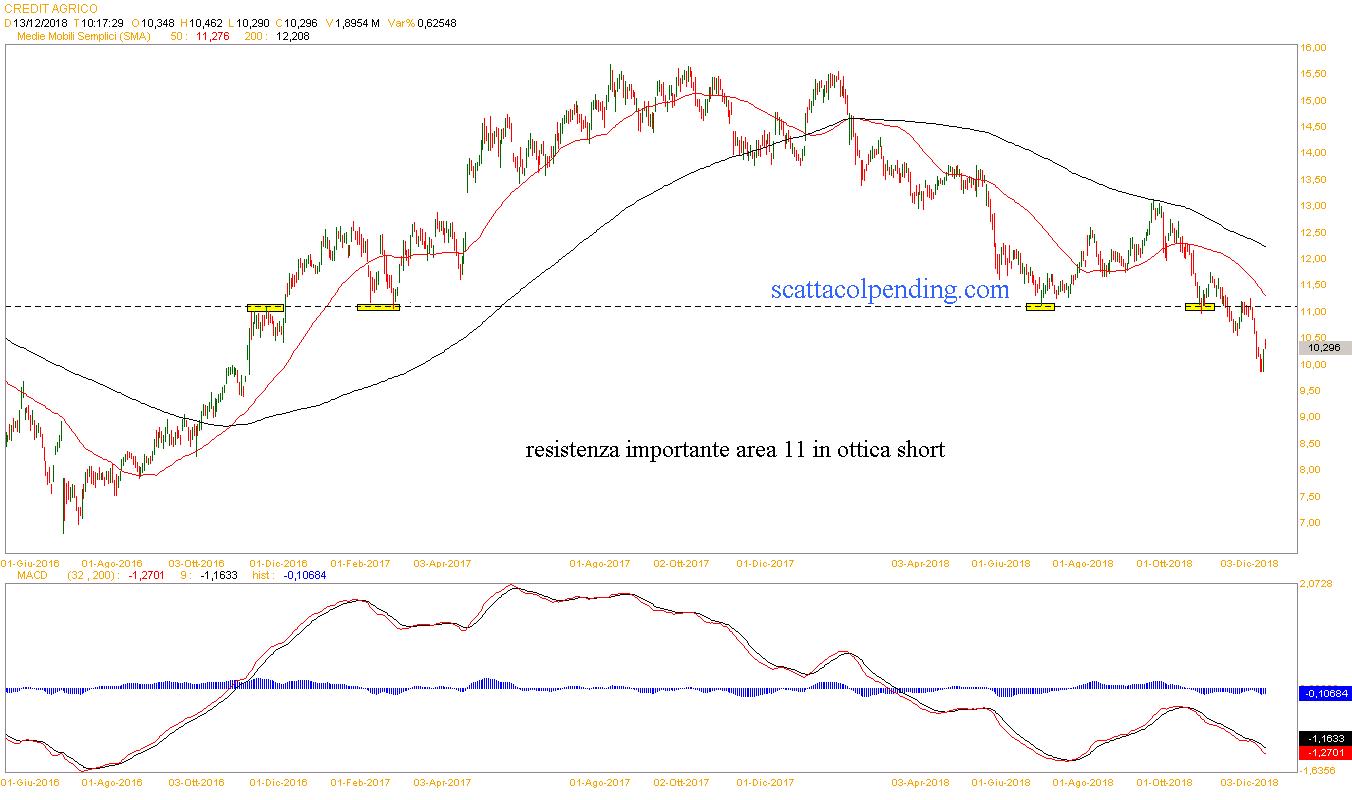Click the 16,00 level on price axis

pyautogui.click(x=1312, y=48)
